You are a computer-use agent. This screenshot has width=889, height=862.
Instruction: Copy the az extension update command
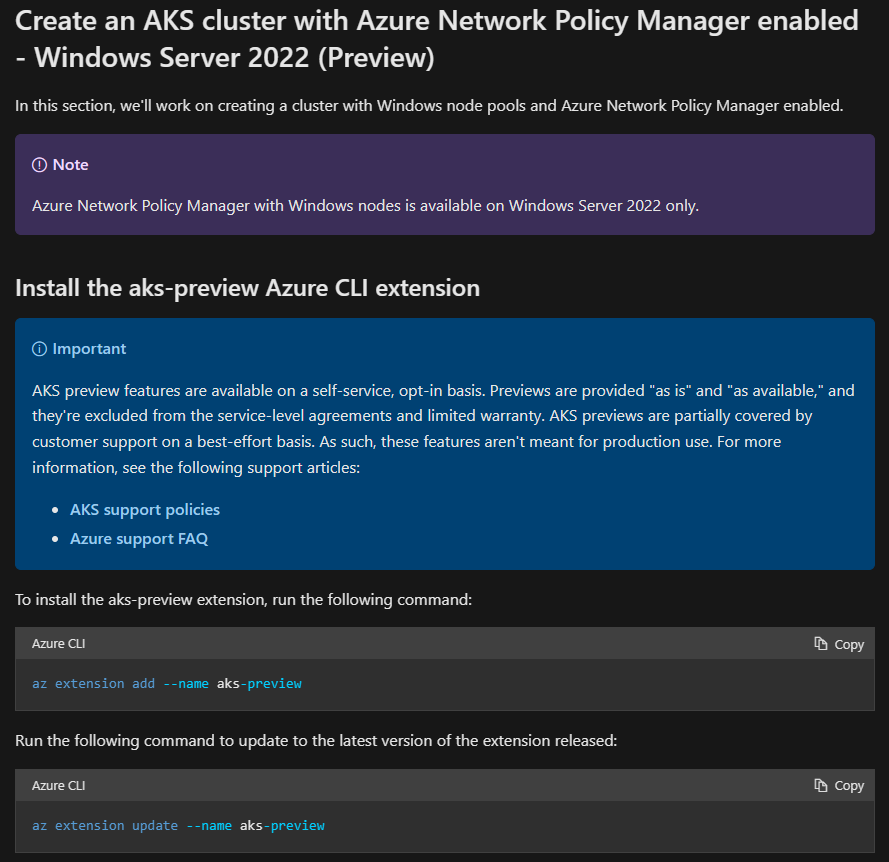pos(838,785)
